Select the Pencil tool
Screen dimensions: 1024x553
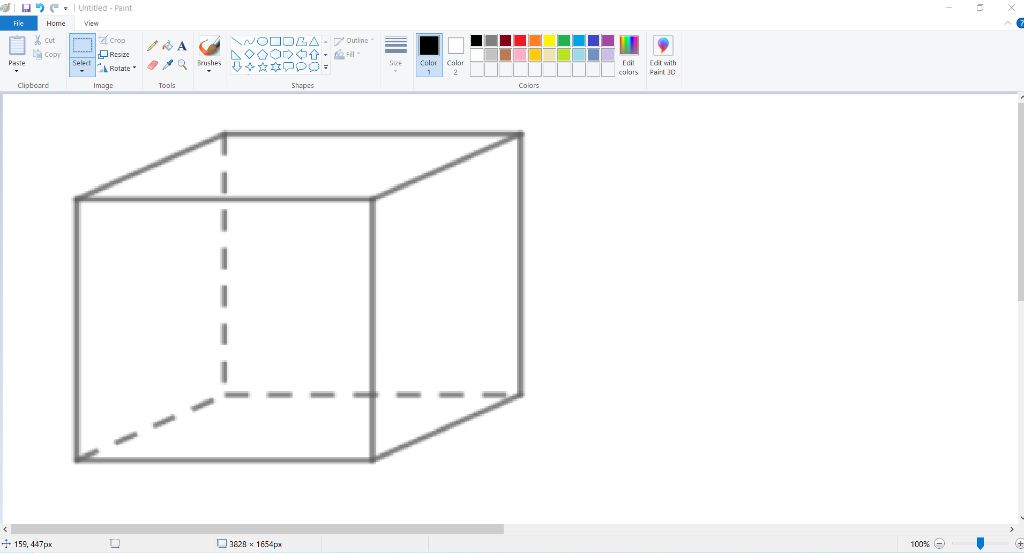point(152,46)
